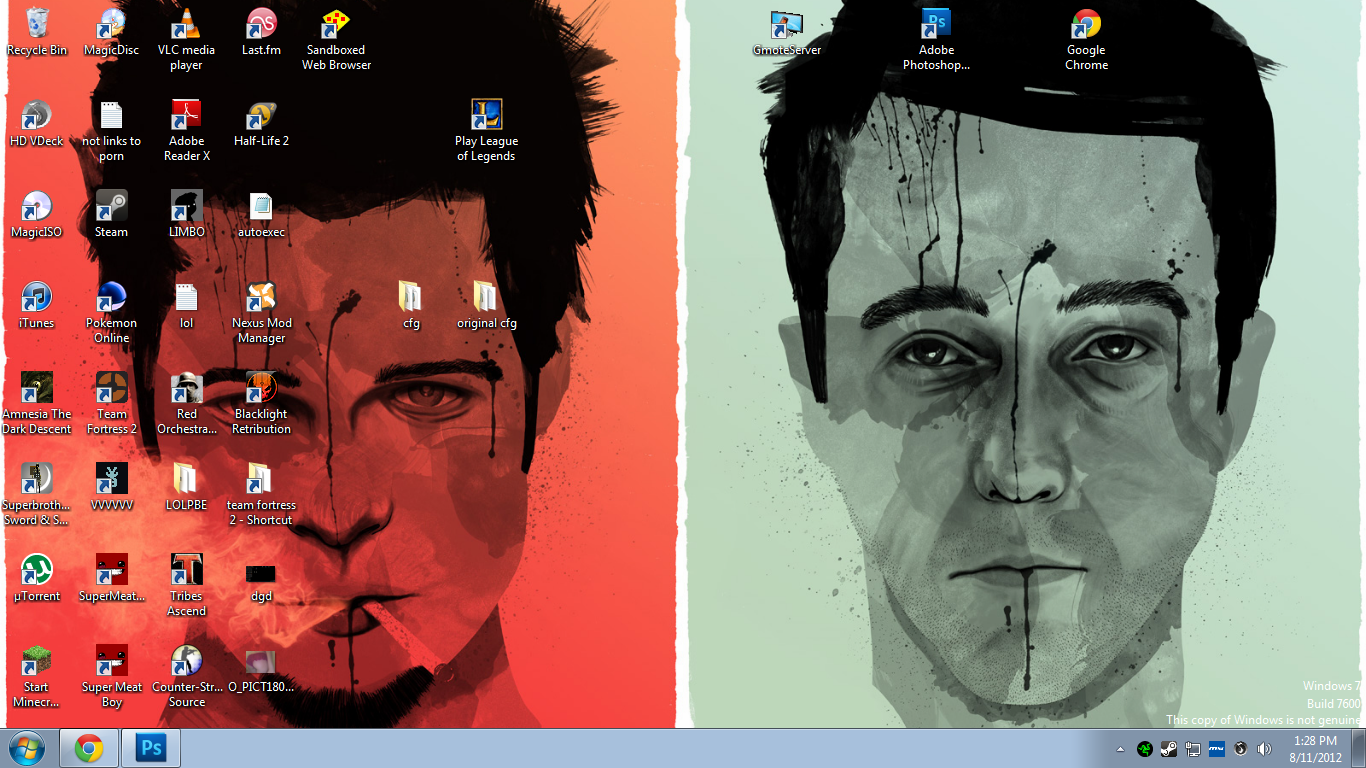The width and height of the screenshot is (1366, 768).
Task: Select the Nexus Mod Manager icon
Action: 261,298
